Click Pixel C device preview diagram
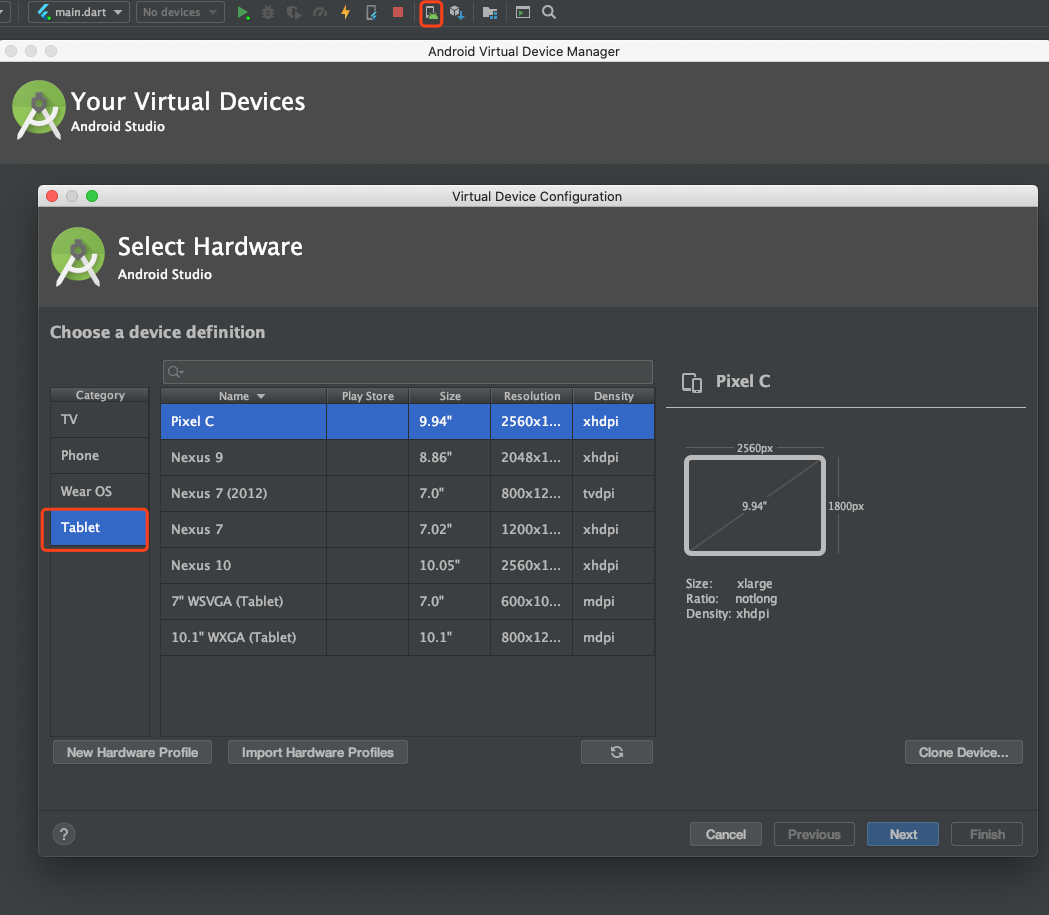 755,506
